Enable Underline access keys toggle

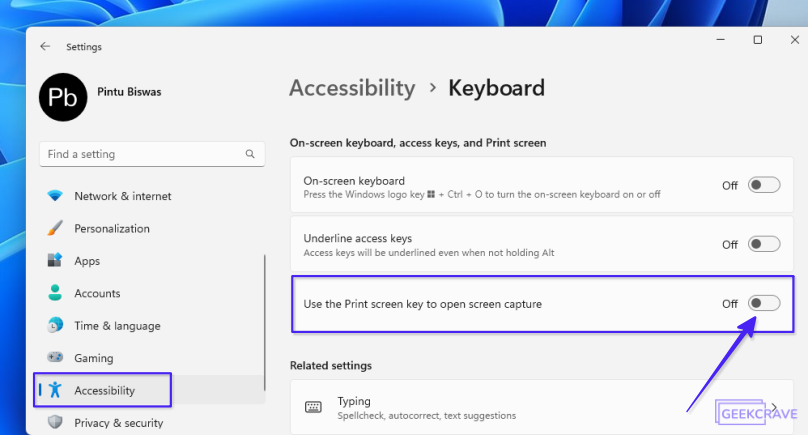click(764, 244)
